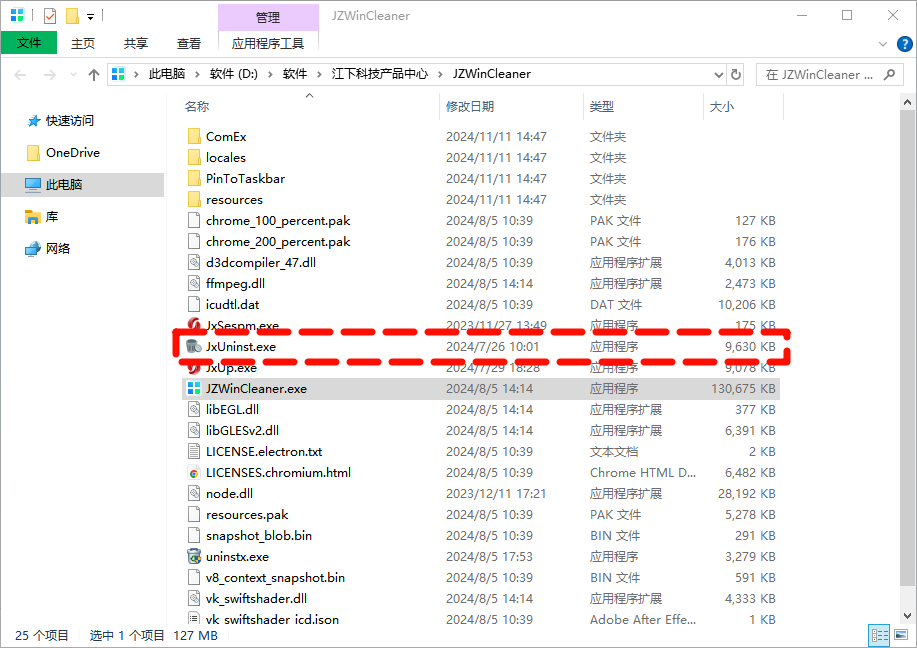This screenshot has height=648, width=917.
Task: Expand the chevron after 江下科技产品中心 in path
Action: 440,74
